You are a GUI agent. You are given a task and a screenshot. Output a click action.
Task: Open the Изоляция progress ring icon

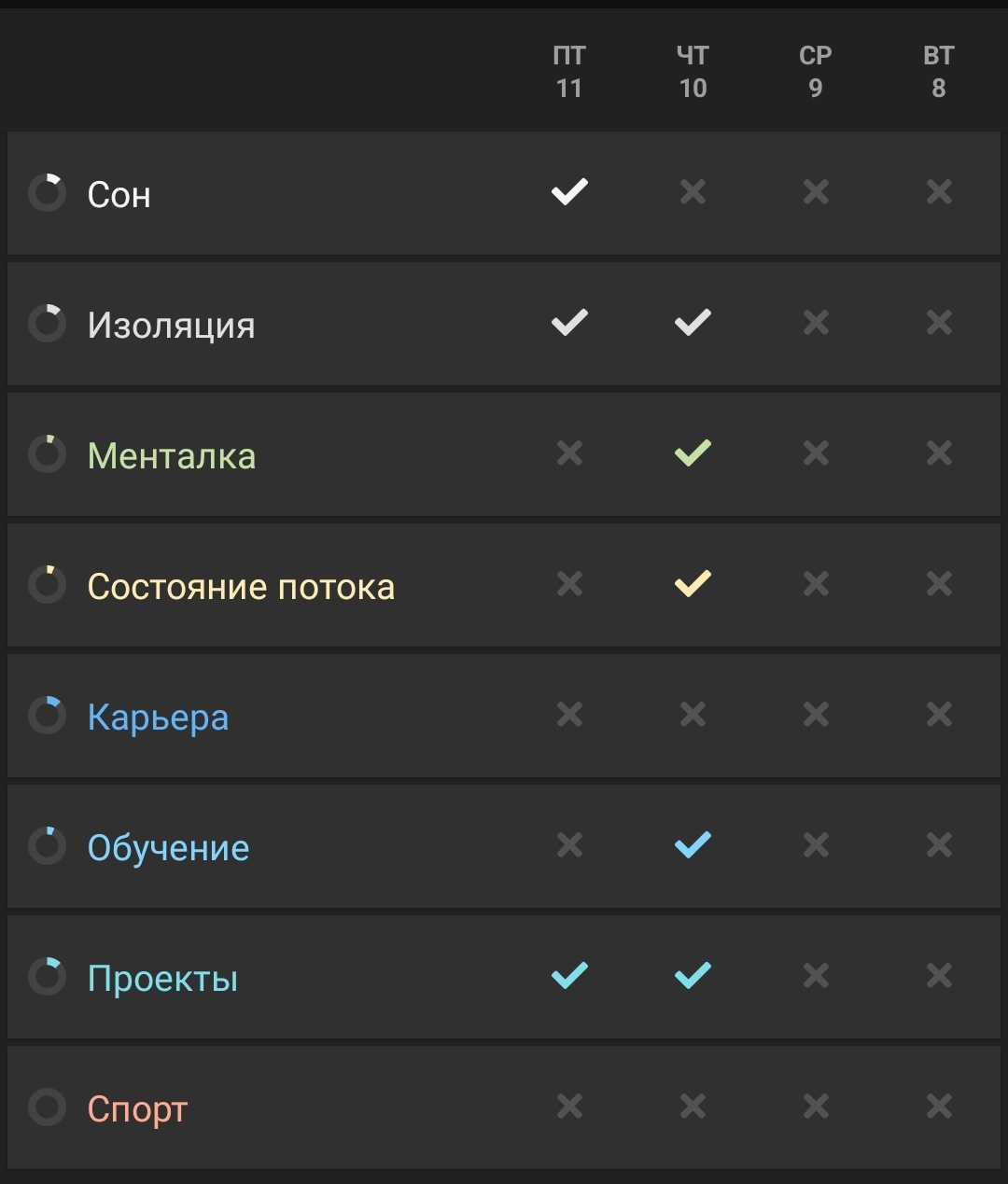pyautogui.click(x=47, y=324)
